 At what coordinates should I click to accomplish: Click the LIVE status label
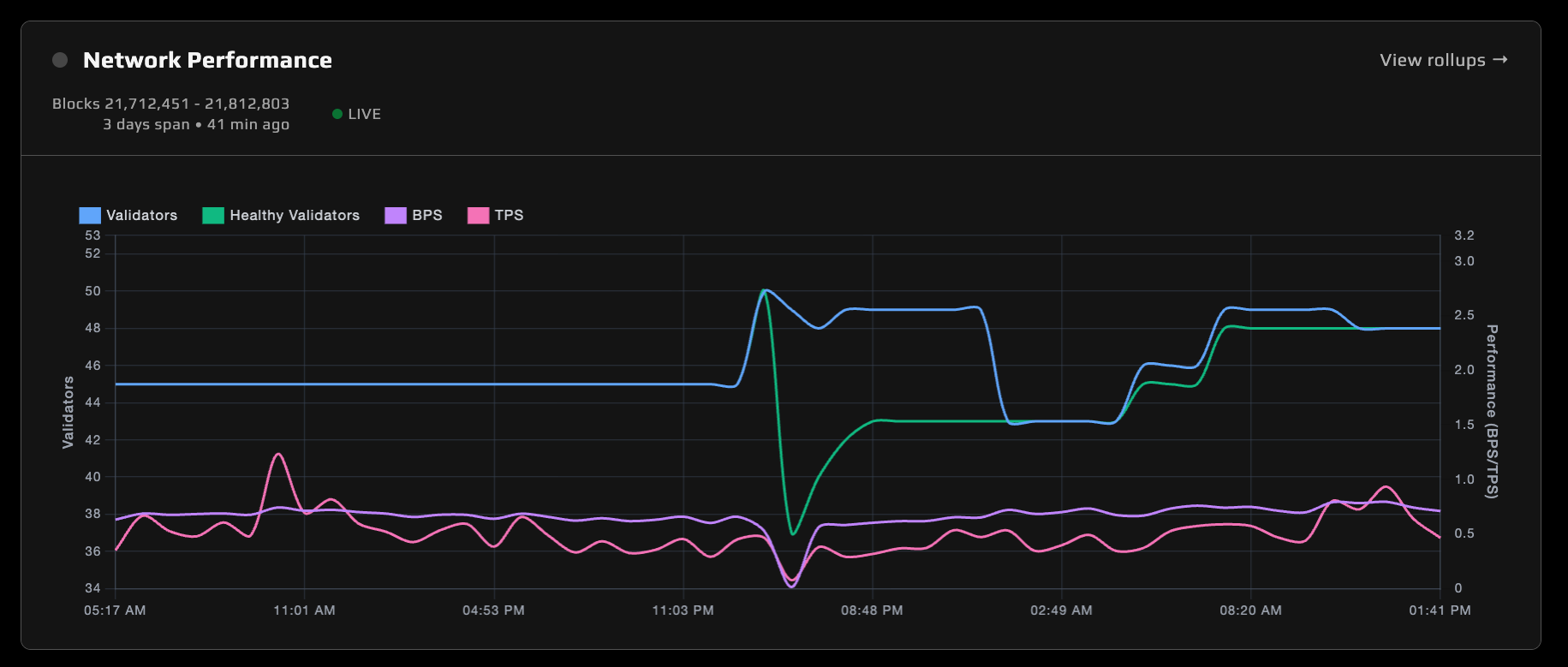coord(364,114)
